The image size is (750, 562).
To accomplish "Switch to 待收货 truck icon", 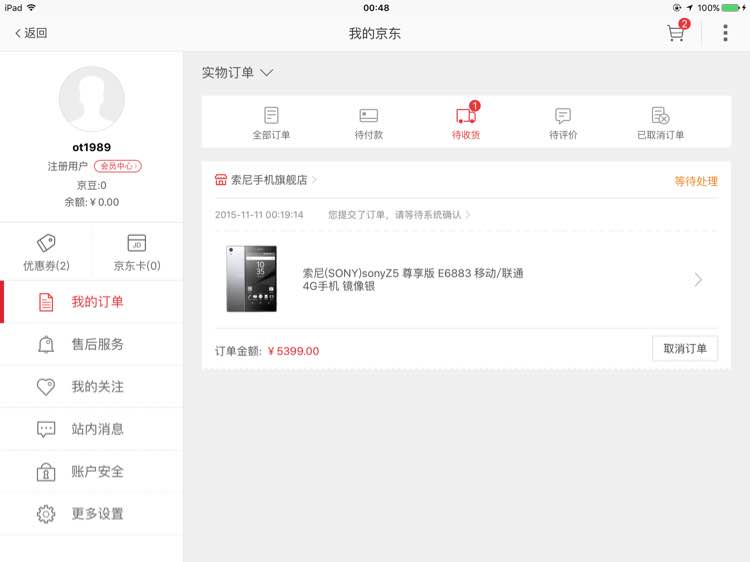I will click(x=465, y=115).
